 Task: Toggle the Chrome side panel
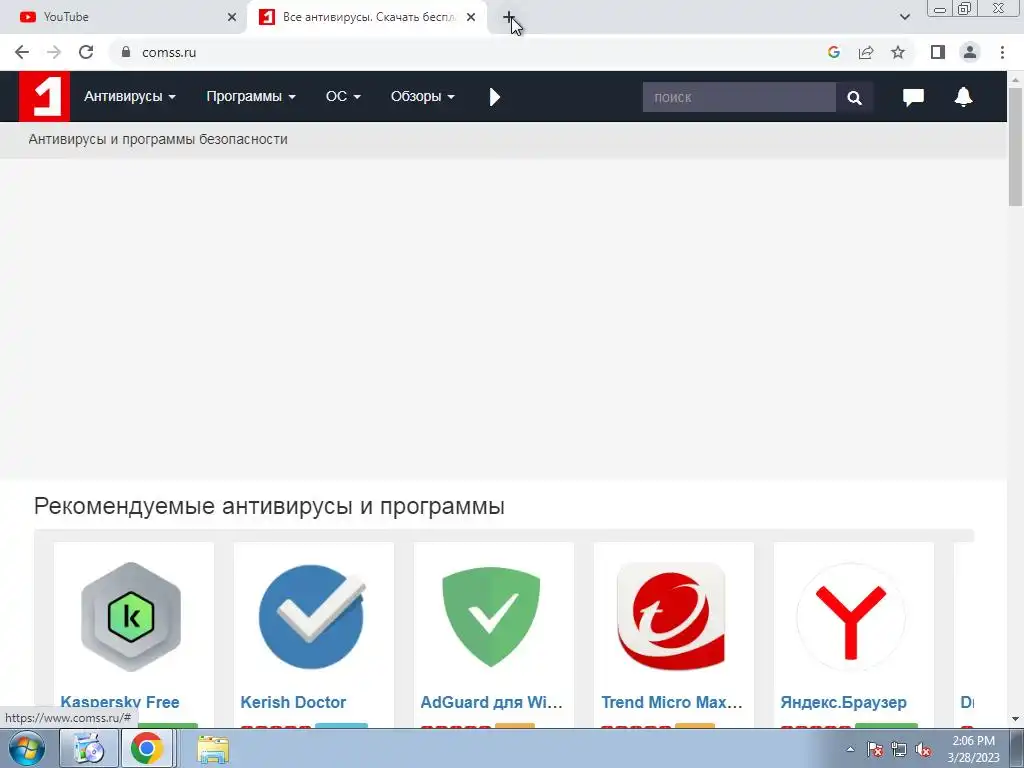(x=938, y=52)
